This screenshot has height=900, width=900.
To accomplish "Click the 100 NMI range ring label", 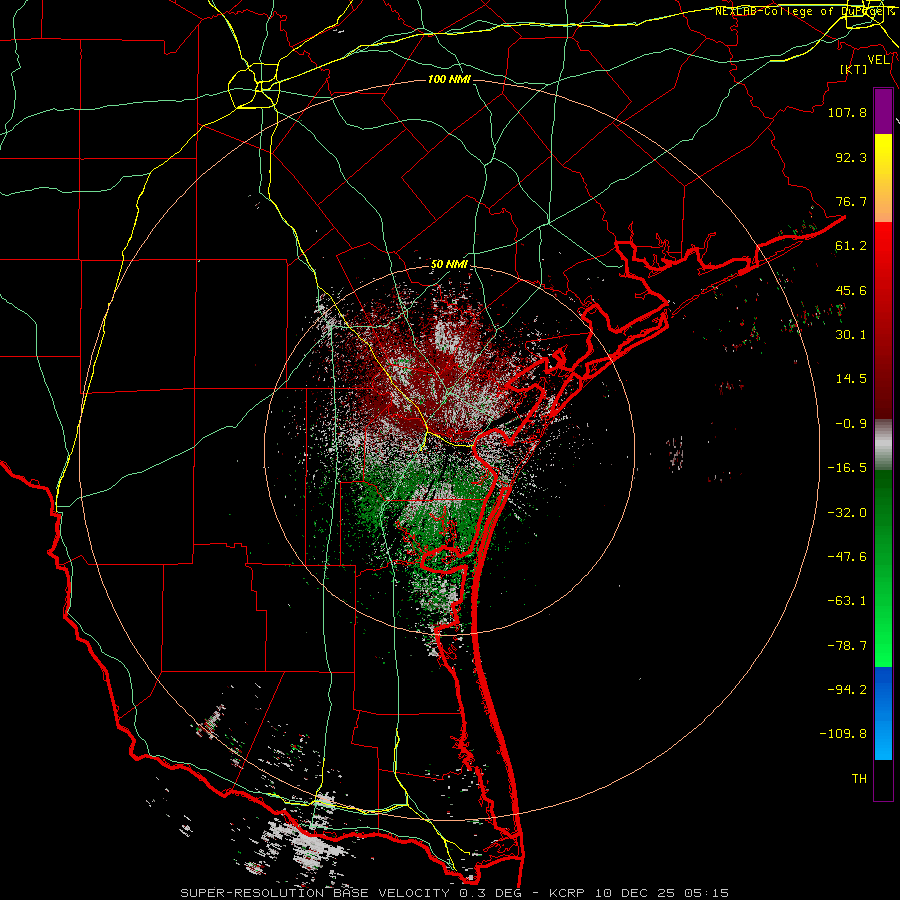I will point(449,79).
